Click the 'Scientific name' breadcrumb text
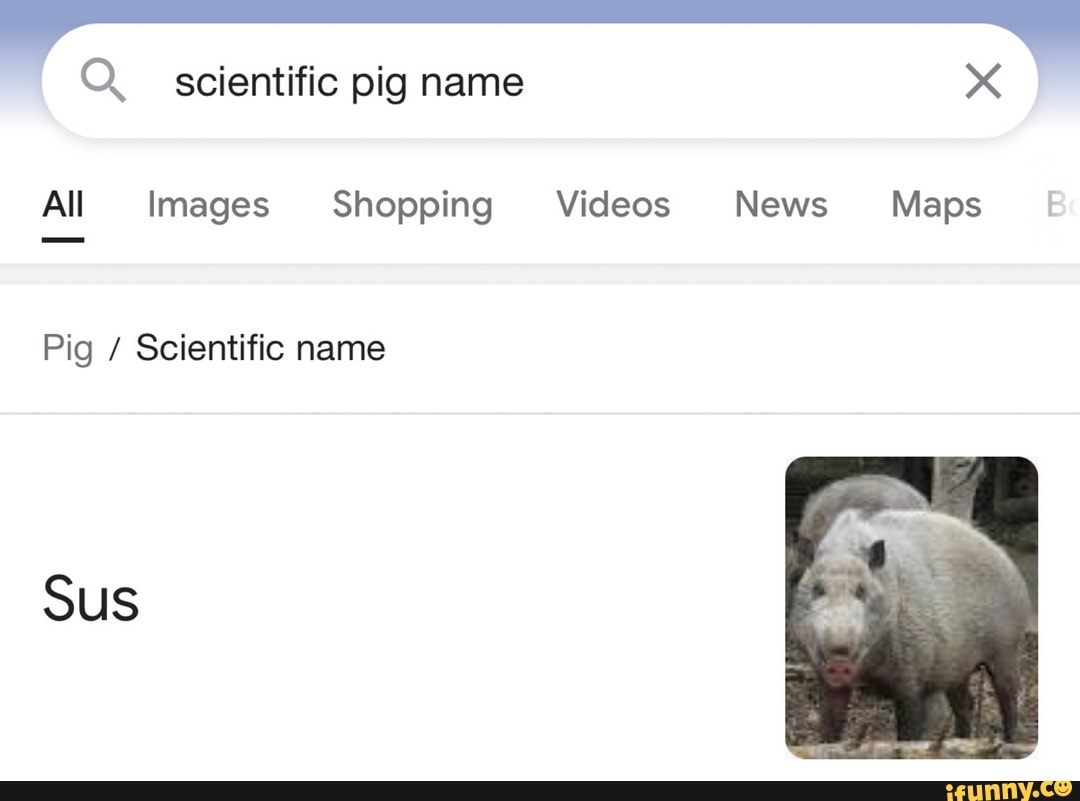This screenshot has height=801, width=1080. click(260, 348)
